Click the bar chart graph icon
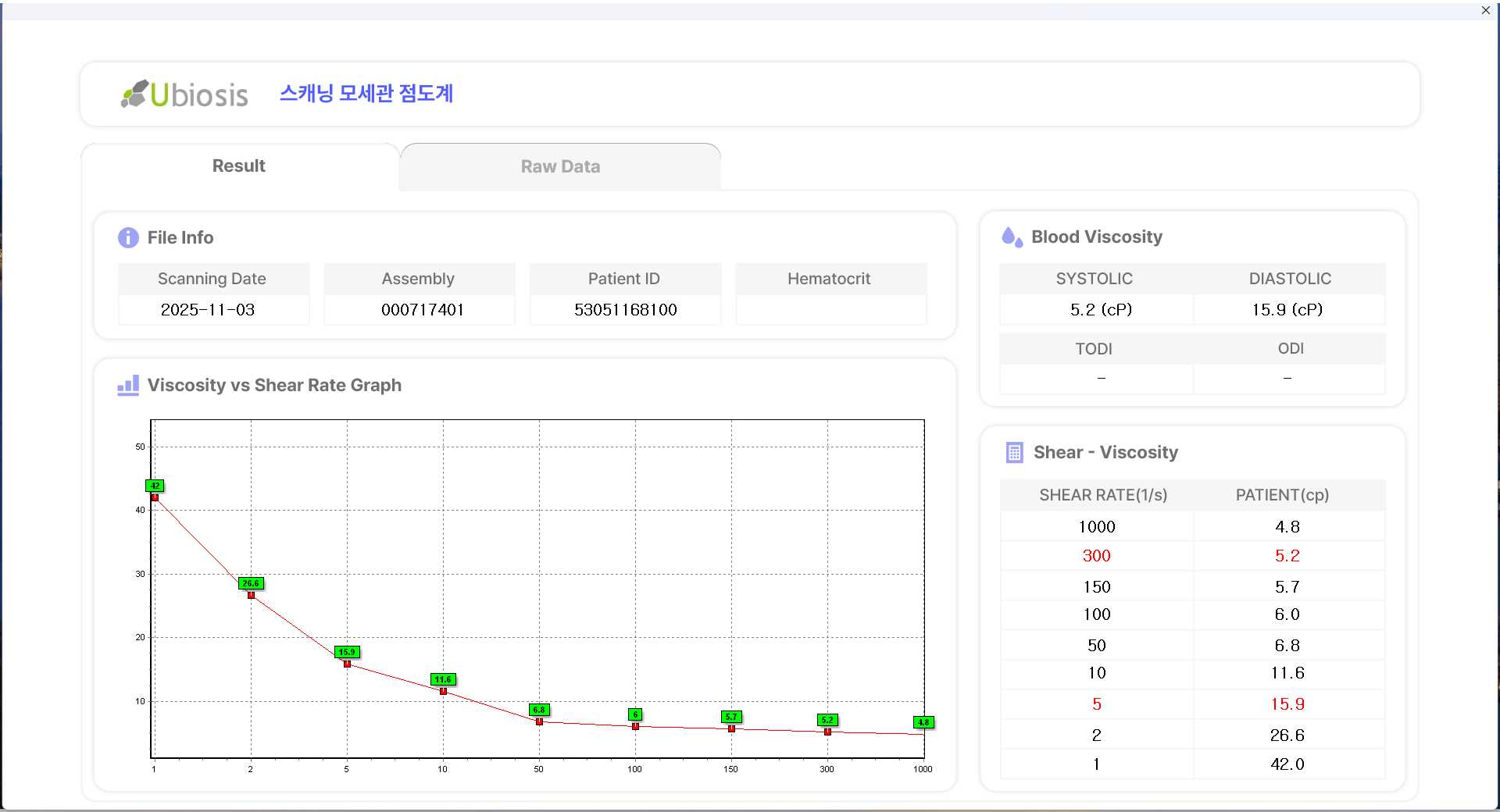1500x812 pixels. click(128, 385)
